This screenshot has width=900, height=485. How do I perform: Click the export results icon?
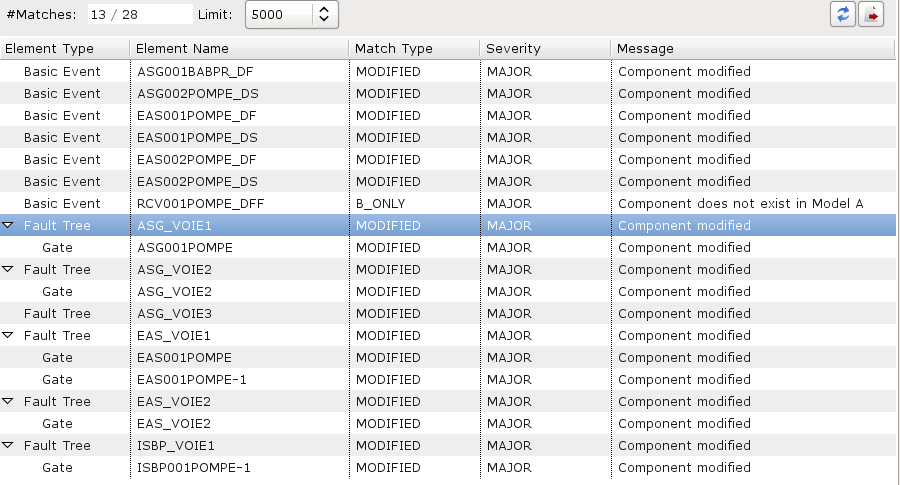[x=871, y=14]
